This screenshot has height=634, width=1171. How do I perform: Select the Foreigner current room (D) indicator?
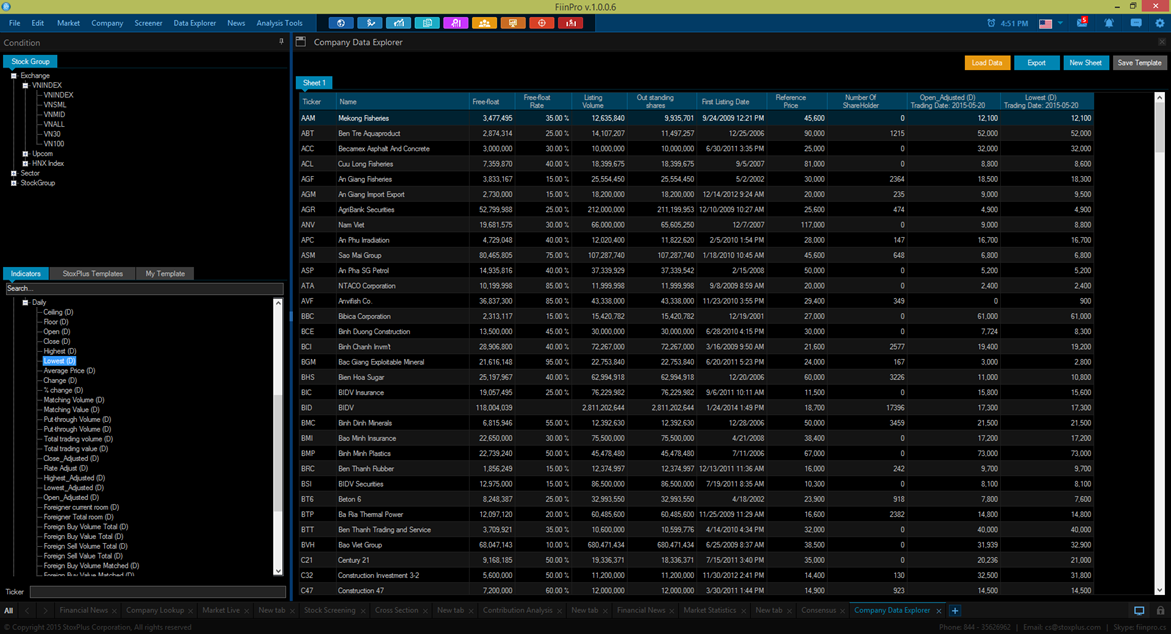pyautogui.click(x=81, y=507)
